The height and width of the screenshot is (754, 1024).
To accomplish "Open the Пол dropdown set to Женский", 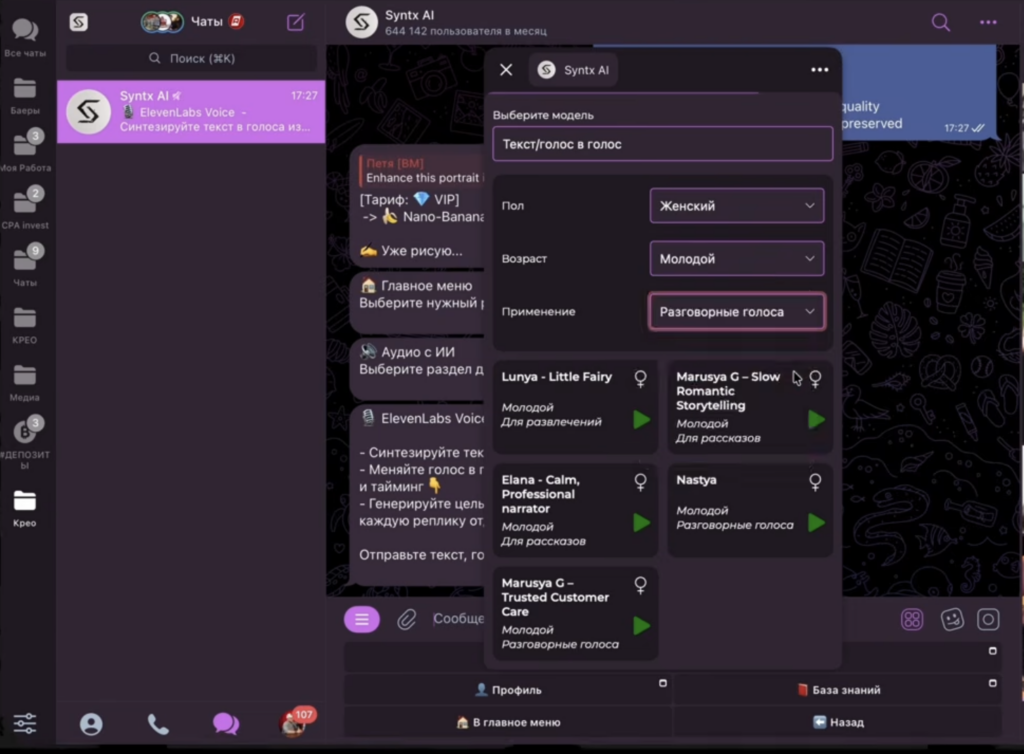I will click(x=737, y=206).
